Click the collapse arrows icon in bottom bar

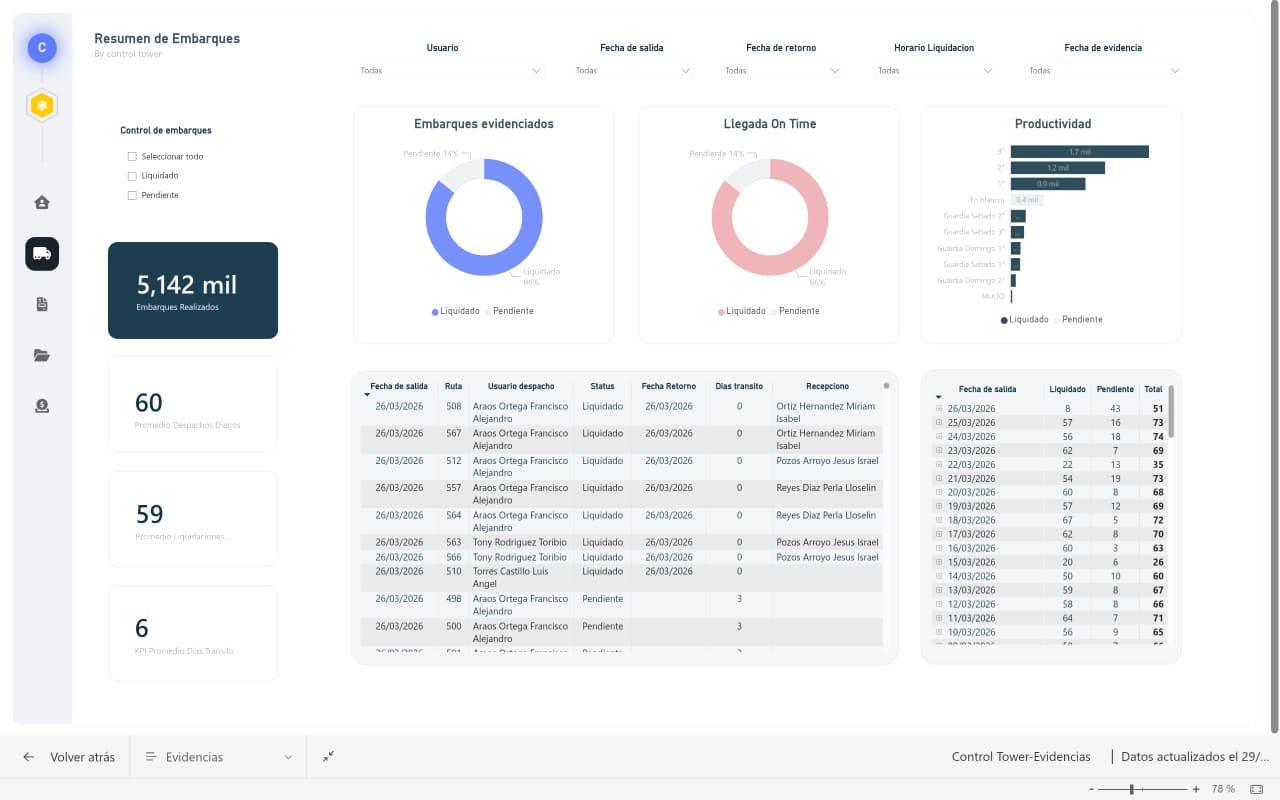[328, 757]
